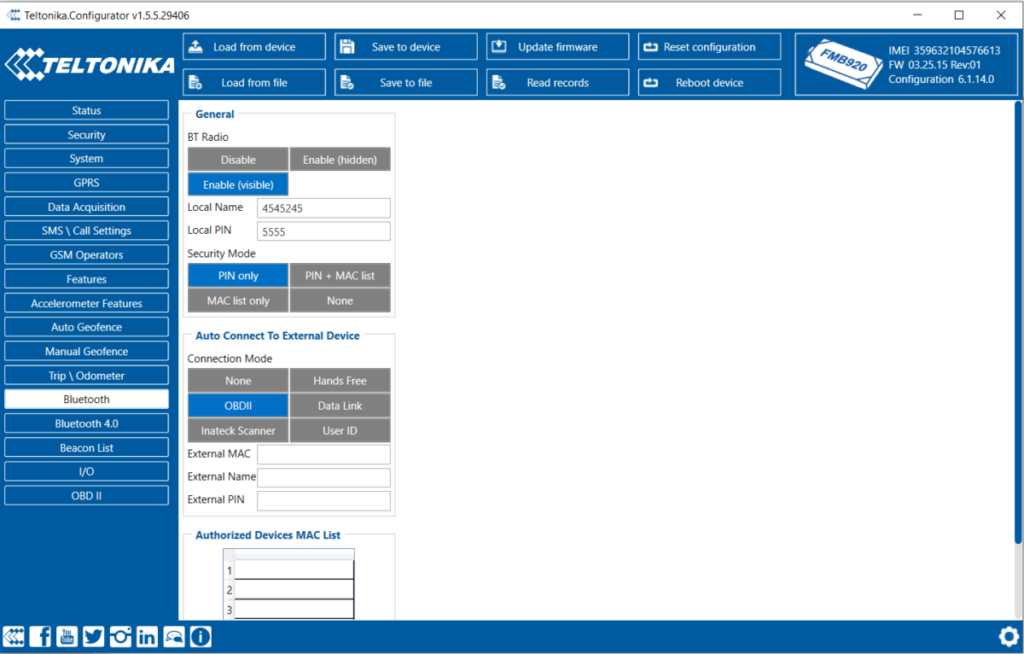This screenshot has height=654, width=1024.
Task: Click Load from file
Action: tap(254, 82)
